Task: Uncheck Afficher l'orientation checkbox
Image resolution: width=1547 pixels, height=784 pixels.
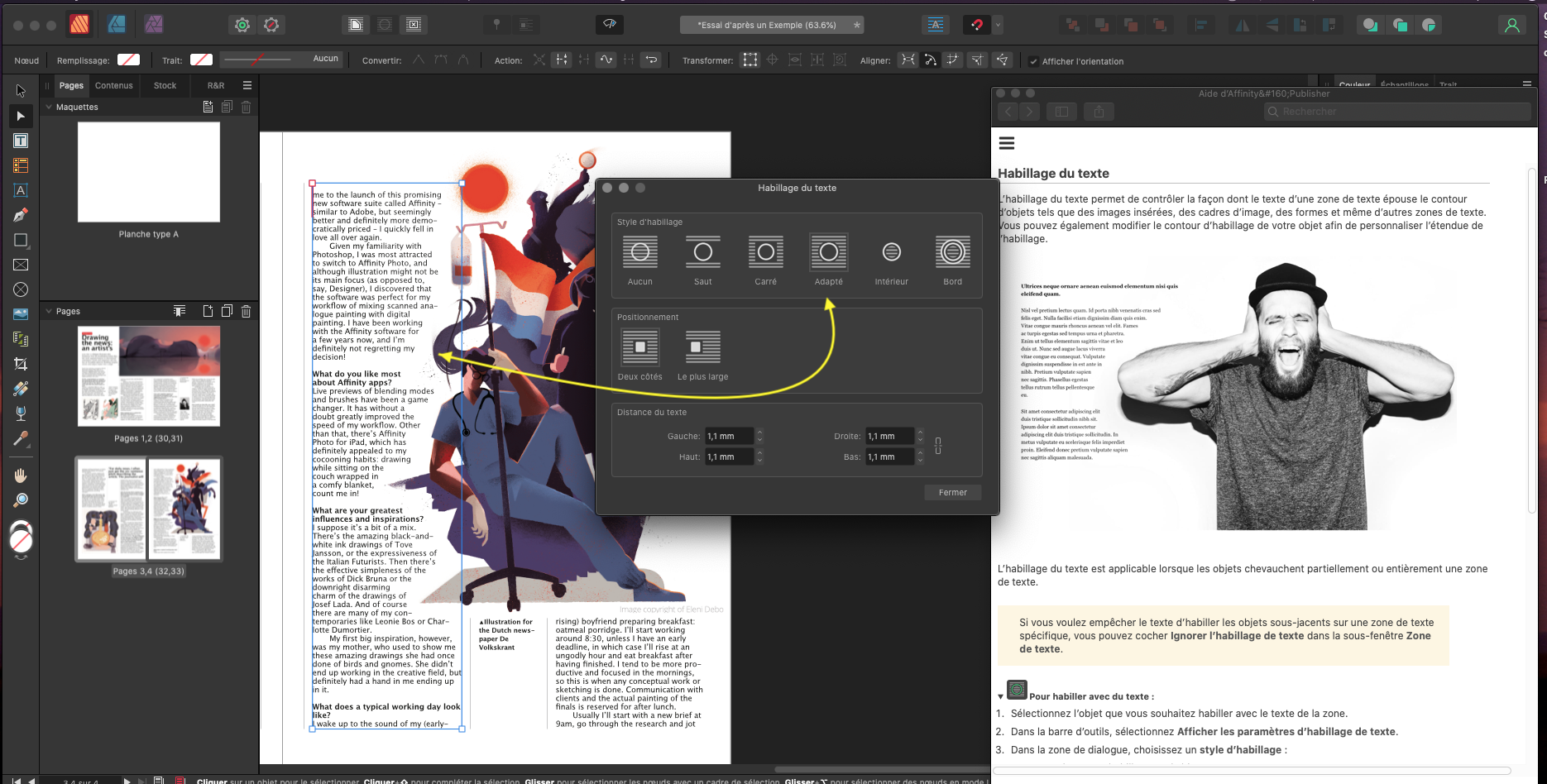Action: point(1033,61)
